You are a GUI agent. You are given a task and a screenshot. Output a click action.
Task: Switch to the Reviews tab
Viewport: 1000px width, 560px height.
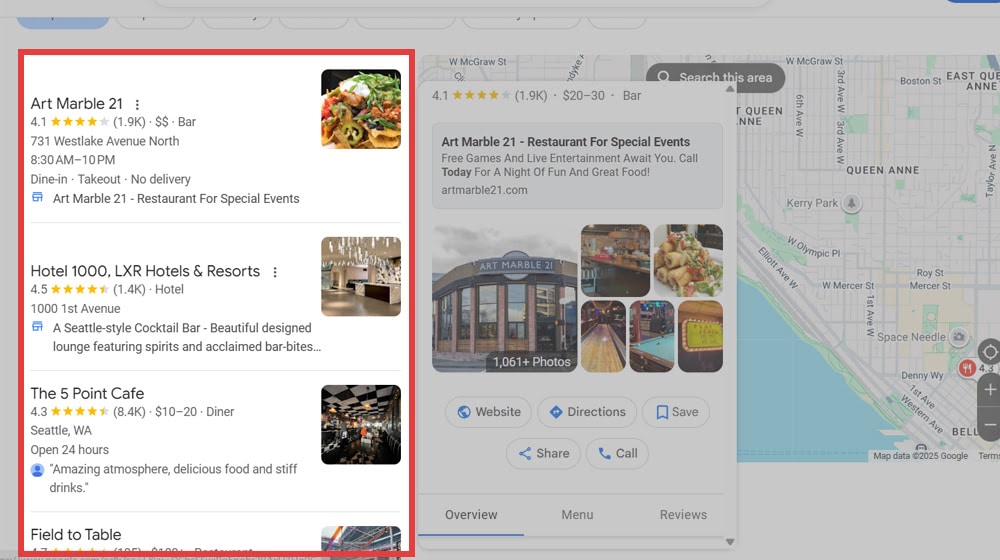click(683, 515)
